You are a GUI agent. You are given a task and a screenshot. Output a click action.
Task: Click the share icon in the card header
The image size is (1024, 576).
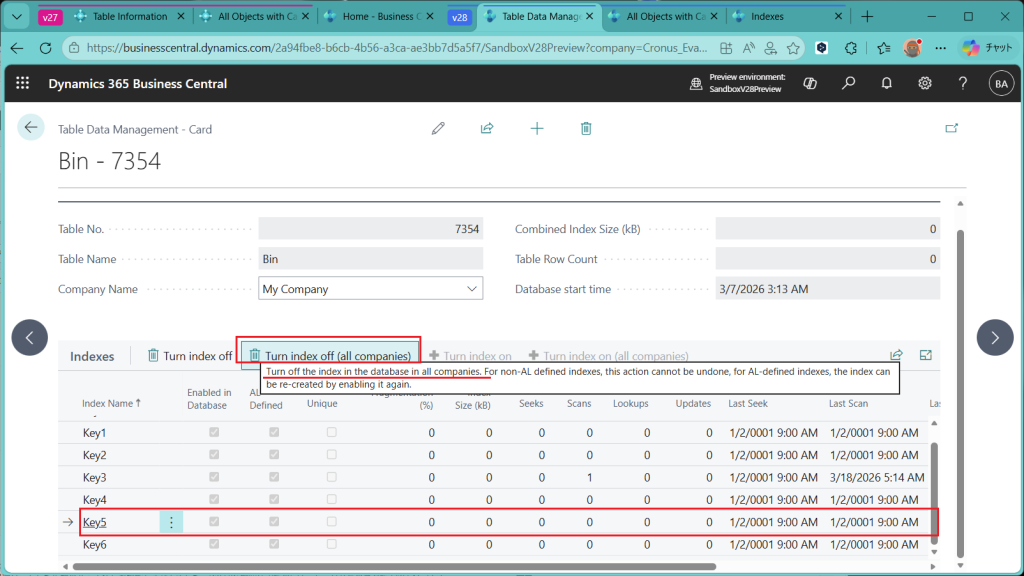click(x=487, y=128)
